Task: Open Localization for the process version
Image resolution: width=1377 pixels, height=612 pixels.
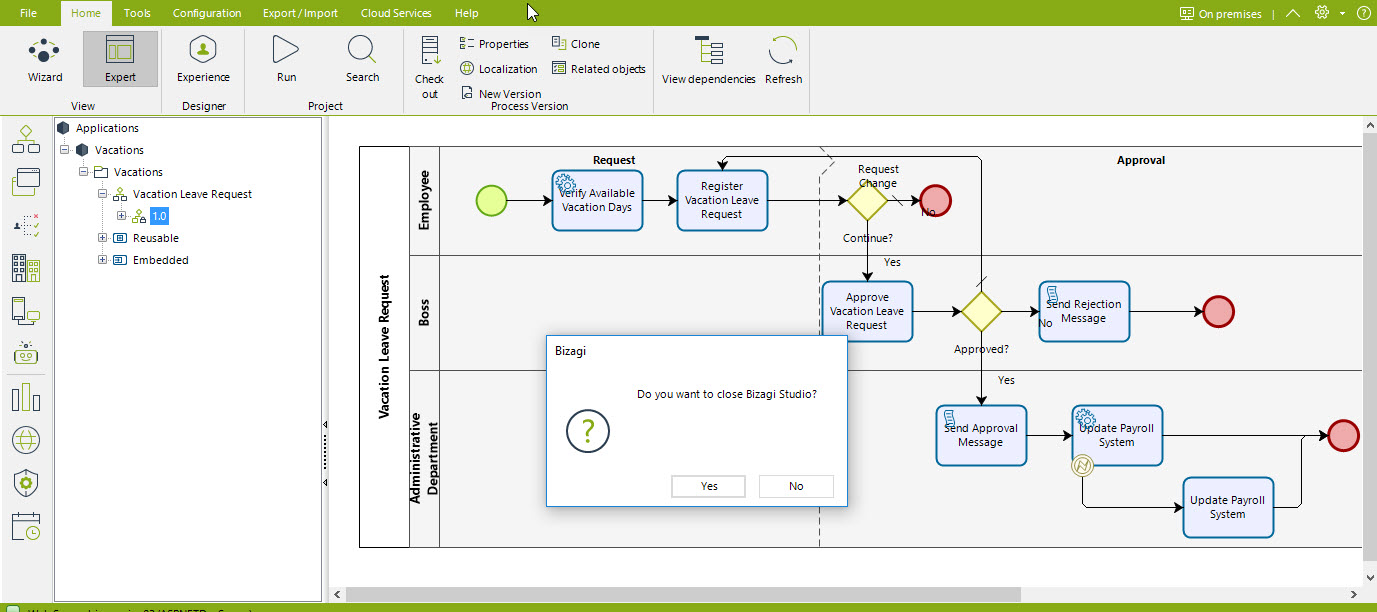Action: pos(499,69)
